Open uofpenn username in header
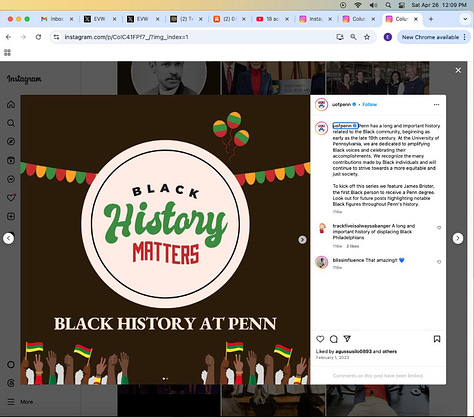This screenshot has height=417, width=474. click(x=341, y=104)
